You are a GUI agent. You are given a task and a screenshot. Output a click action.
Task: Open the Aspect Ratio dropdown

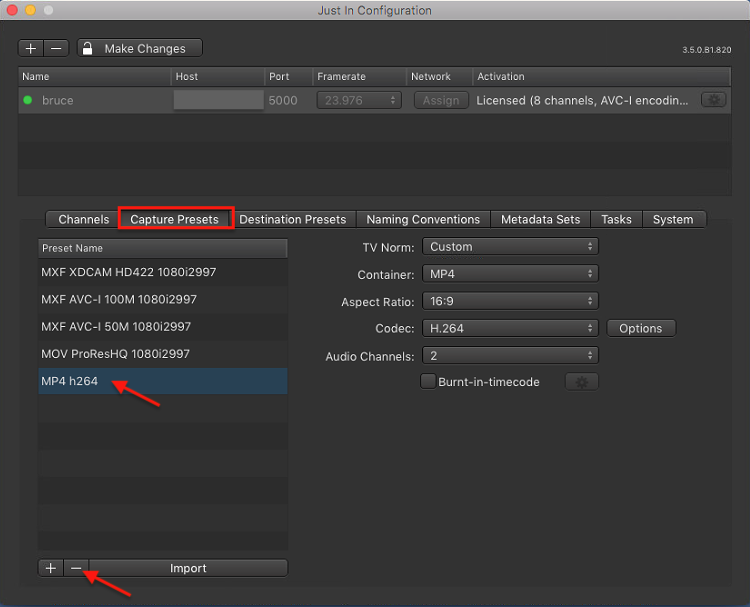click(x=510, y=301)
